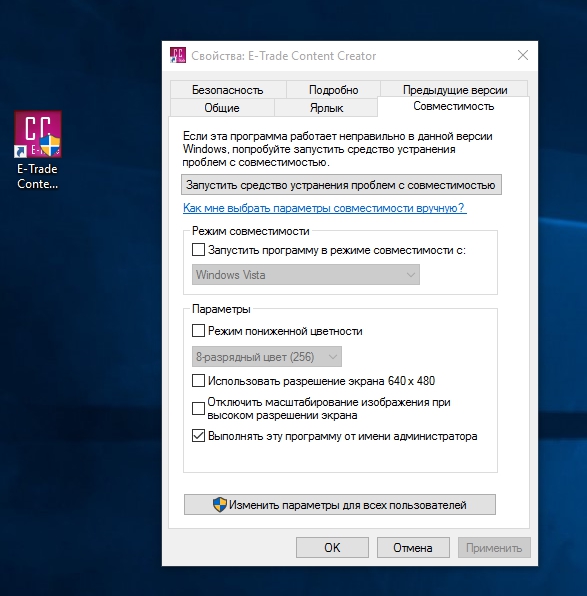
Task: Open the Ярлык tab
Action: (x=326, y=108)
